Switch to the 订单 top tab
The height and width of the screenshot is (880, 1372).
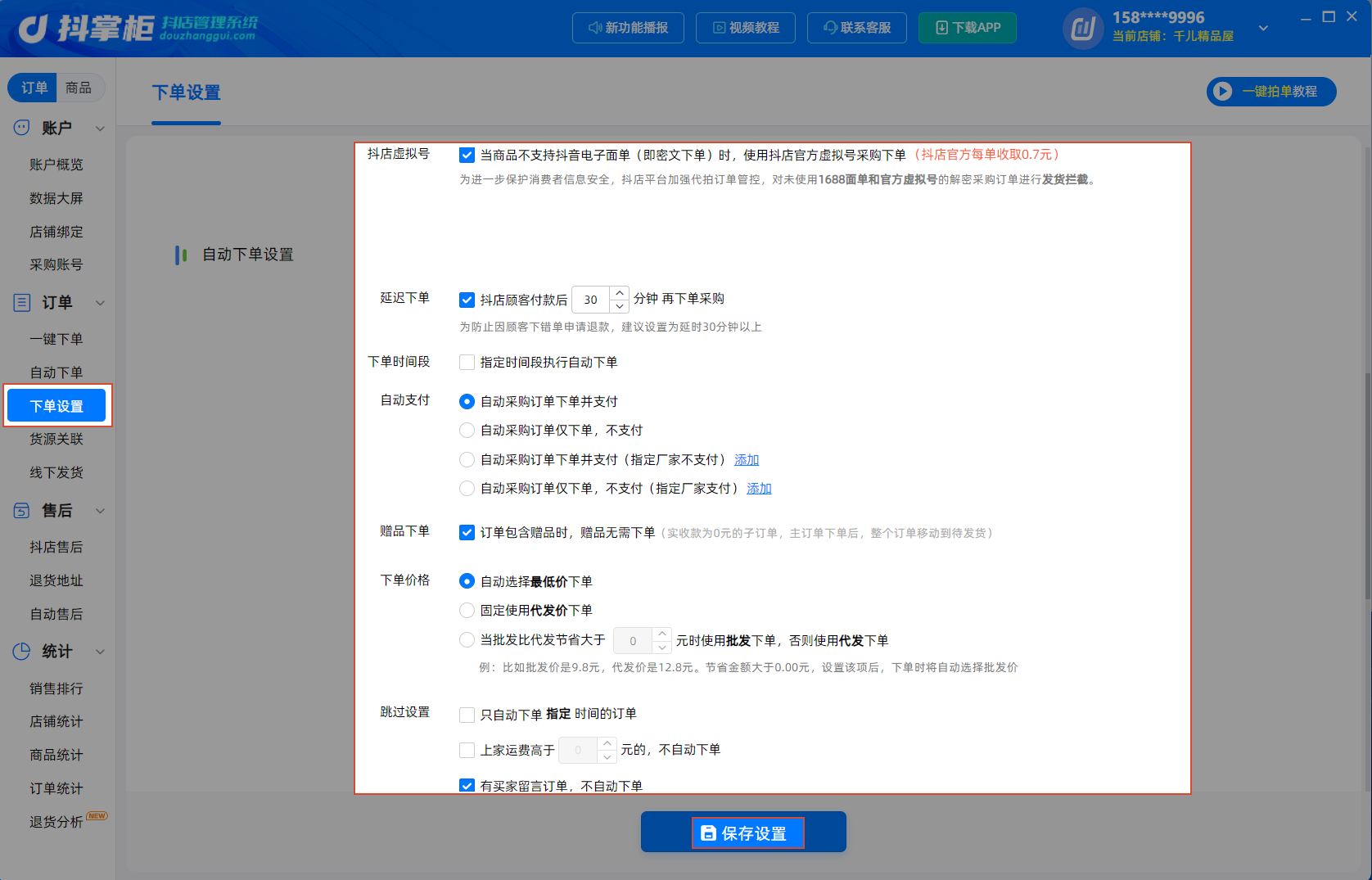point(34,88)
